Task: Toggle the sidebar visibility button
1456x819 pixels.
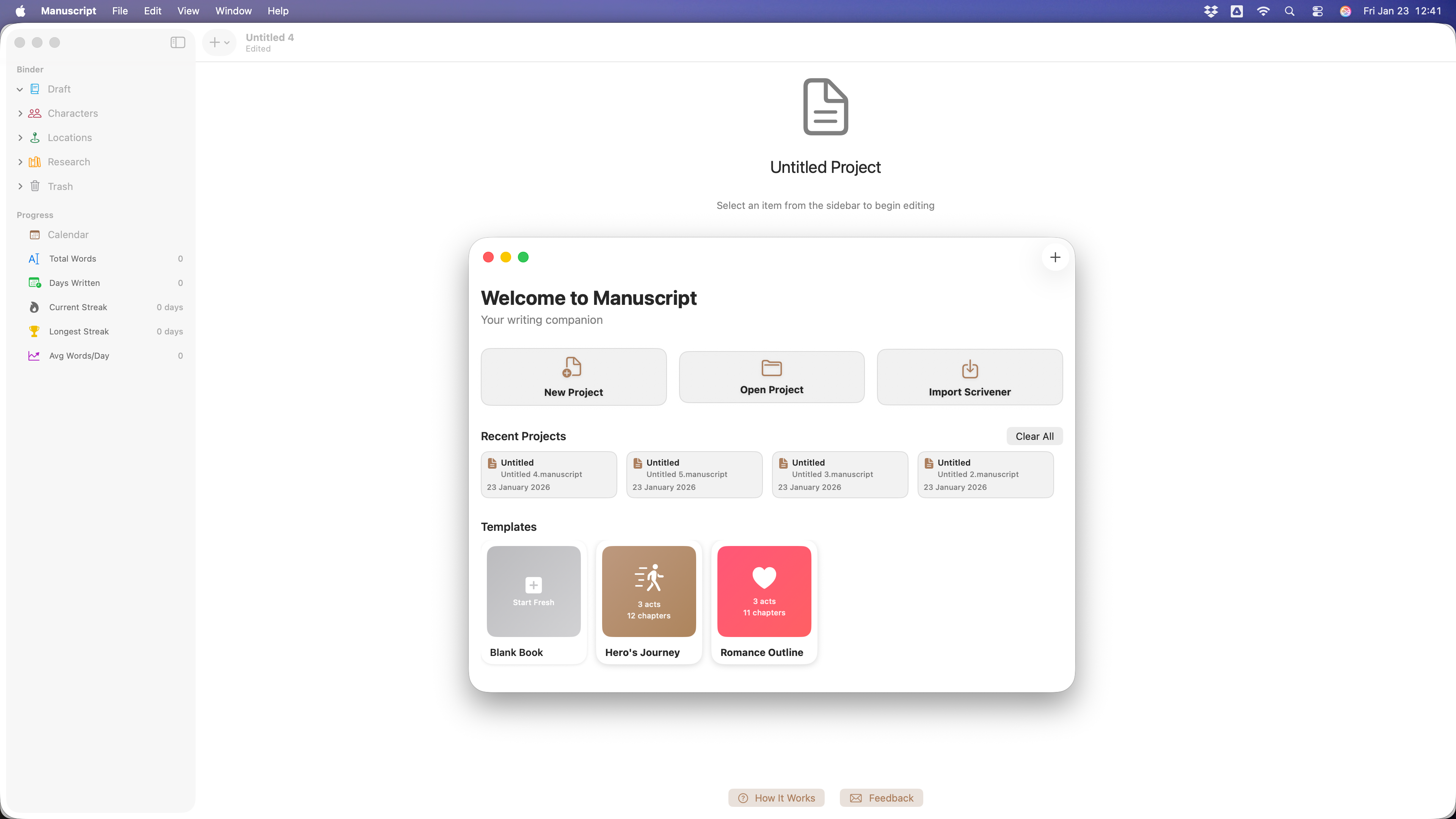Action: (177, 42)
